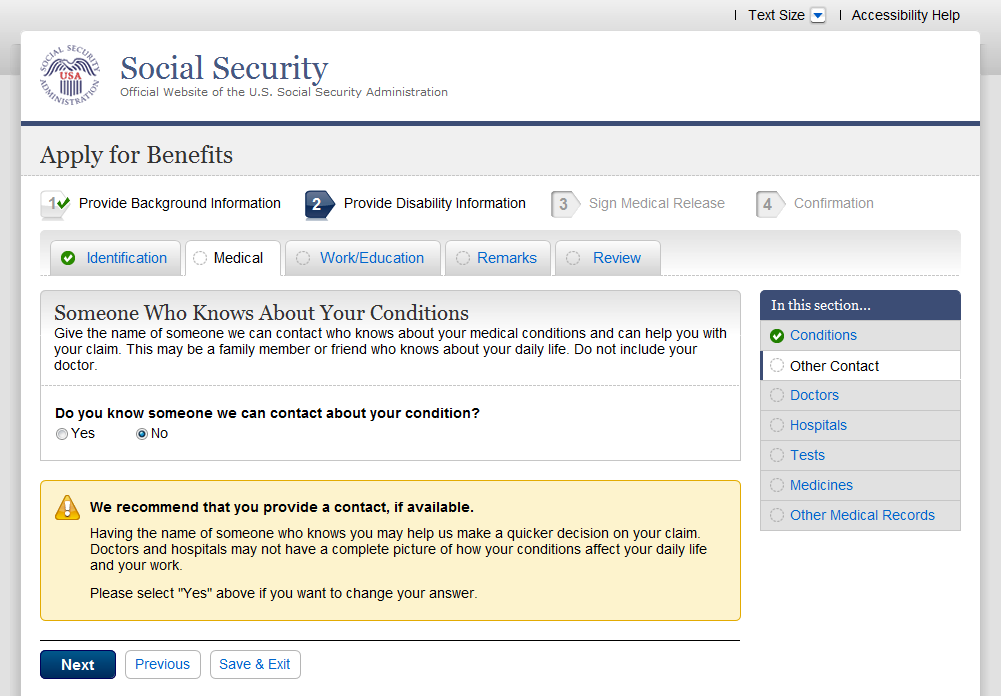Click the green checkmark beside Conditions
Image resolution: width=1002 pixels, height=696 pixels.
777,336
